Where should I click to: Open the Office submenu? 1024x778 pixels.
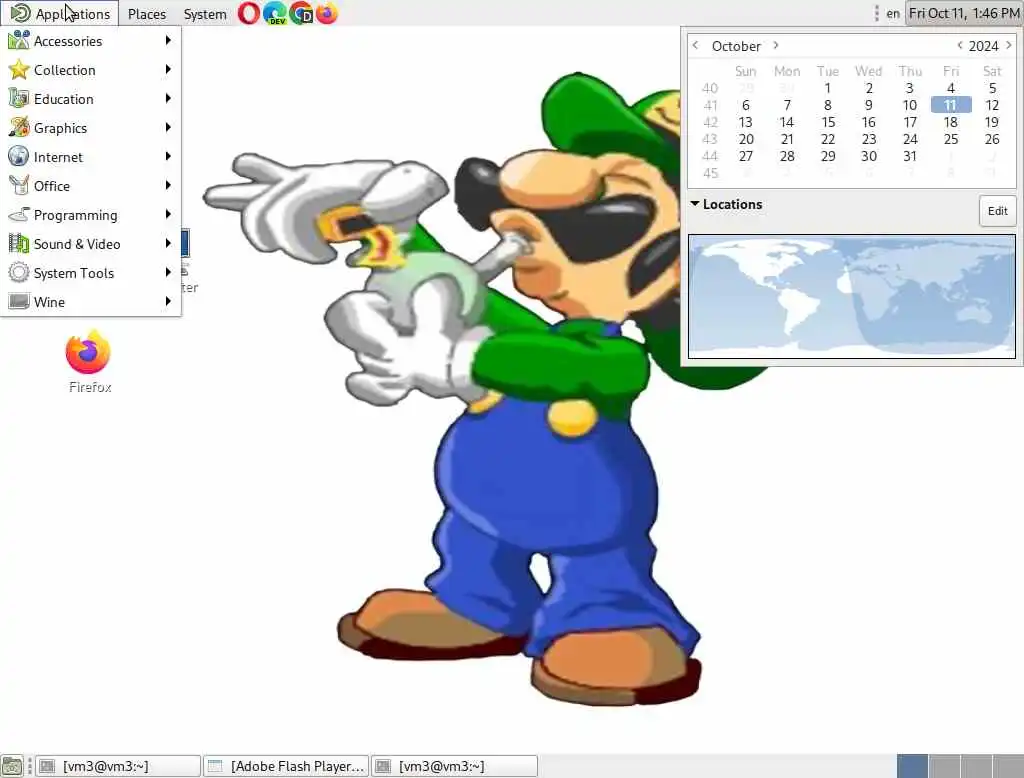pos(91,186)
